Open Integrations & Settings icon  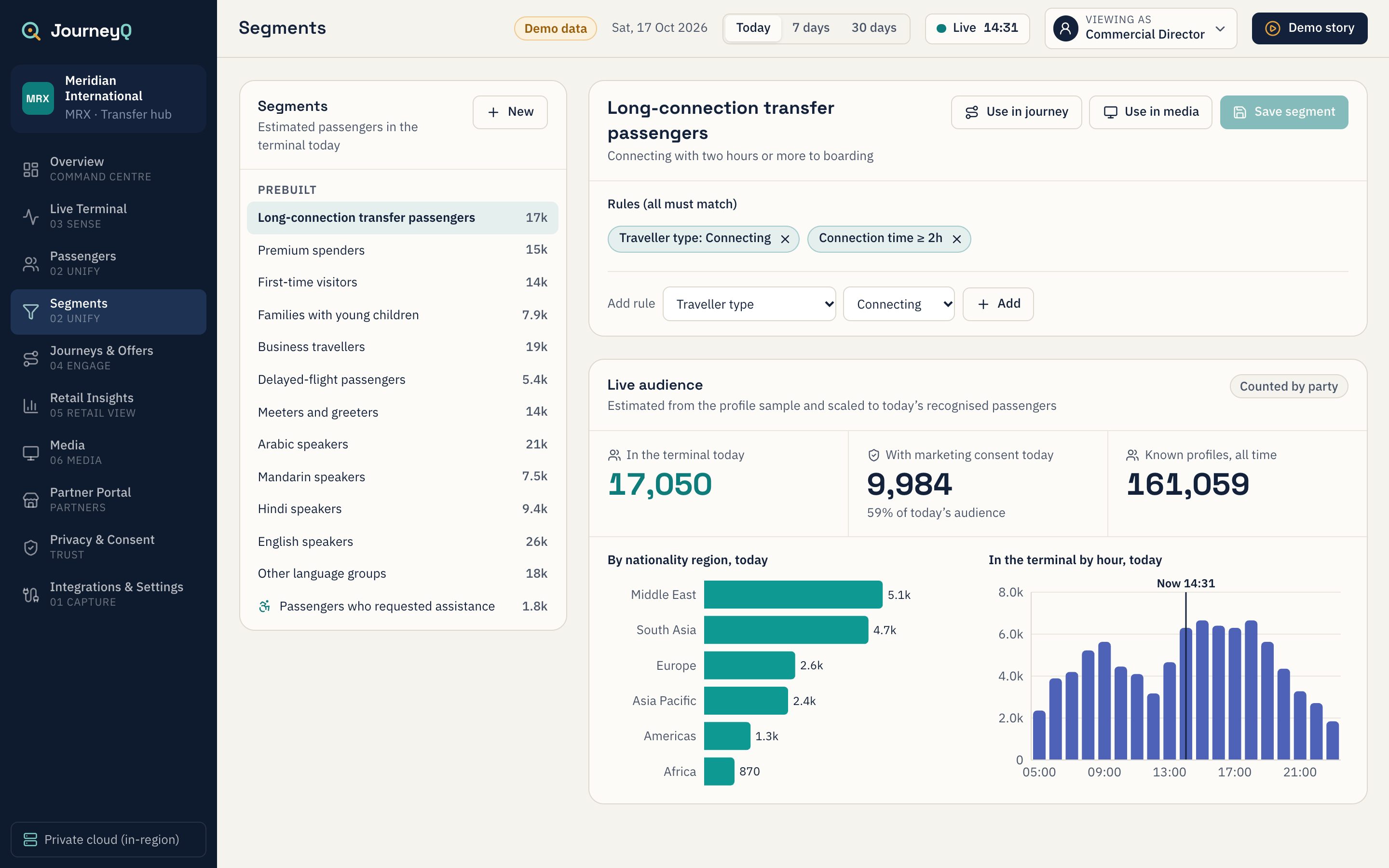[x=30, y=595]
